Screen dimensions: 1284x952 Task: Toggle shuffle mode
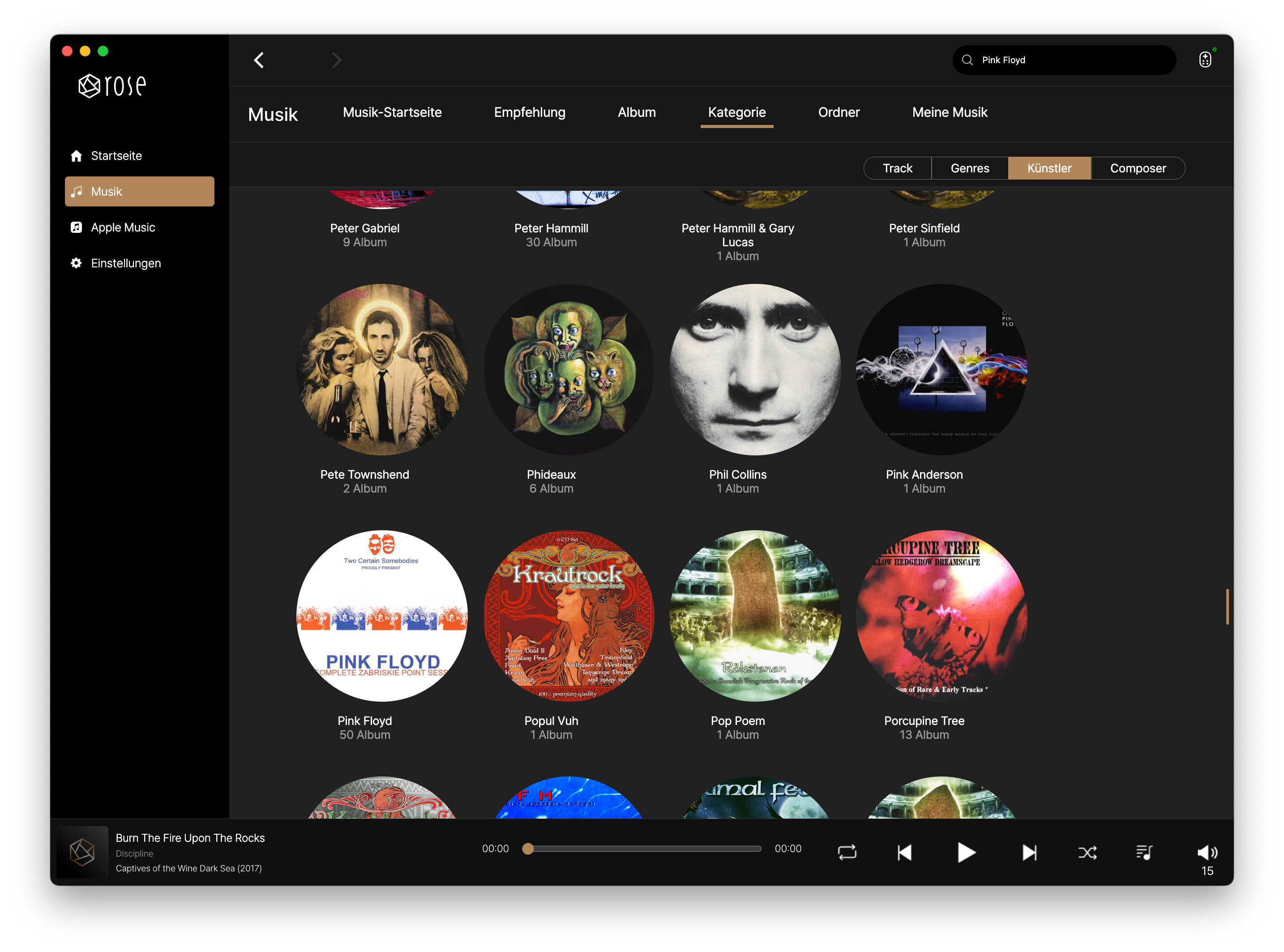click(x=1087, y=852)
